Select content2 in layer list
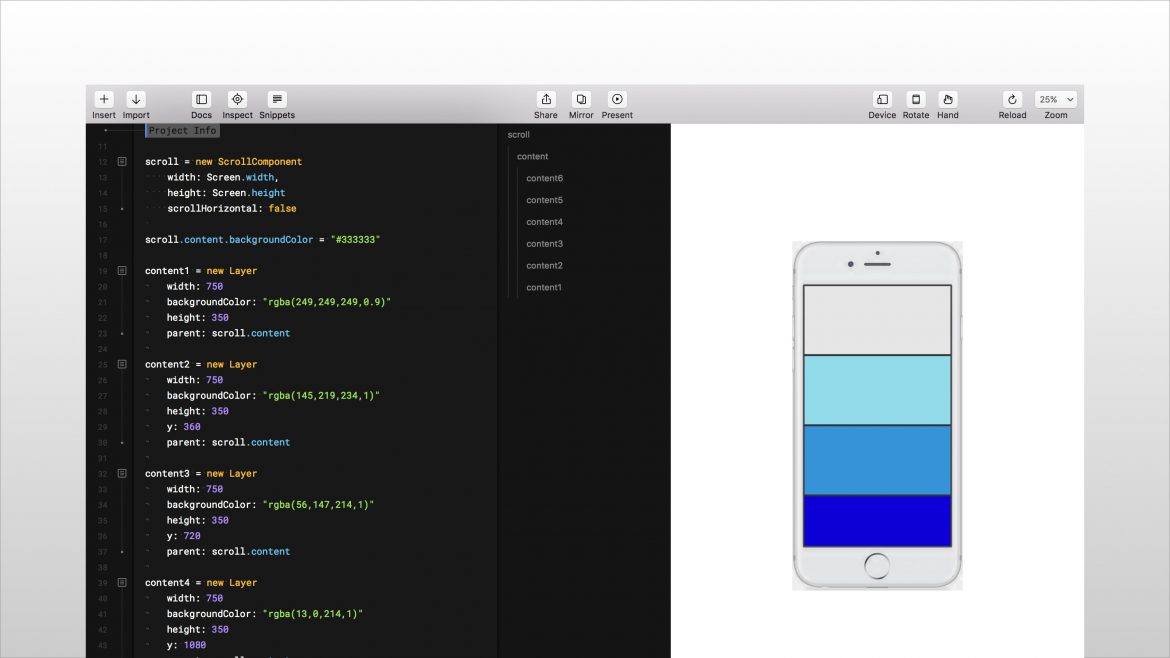1170x658 pixels. pyautogui.click(x=545, y=266)
